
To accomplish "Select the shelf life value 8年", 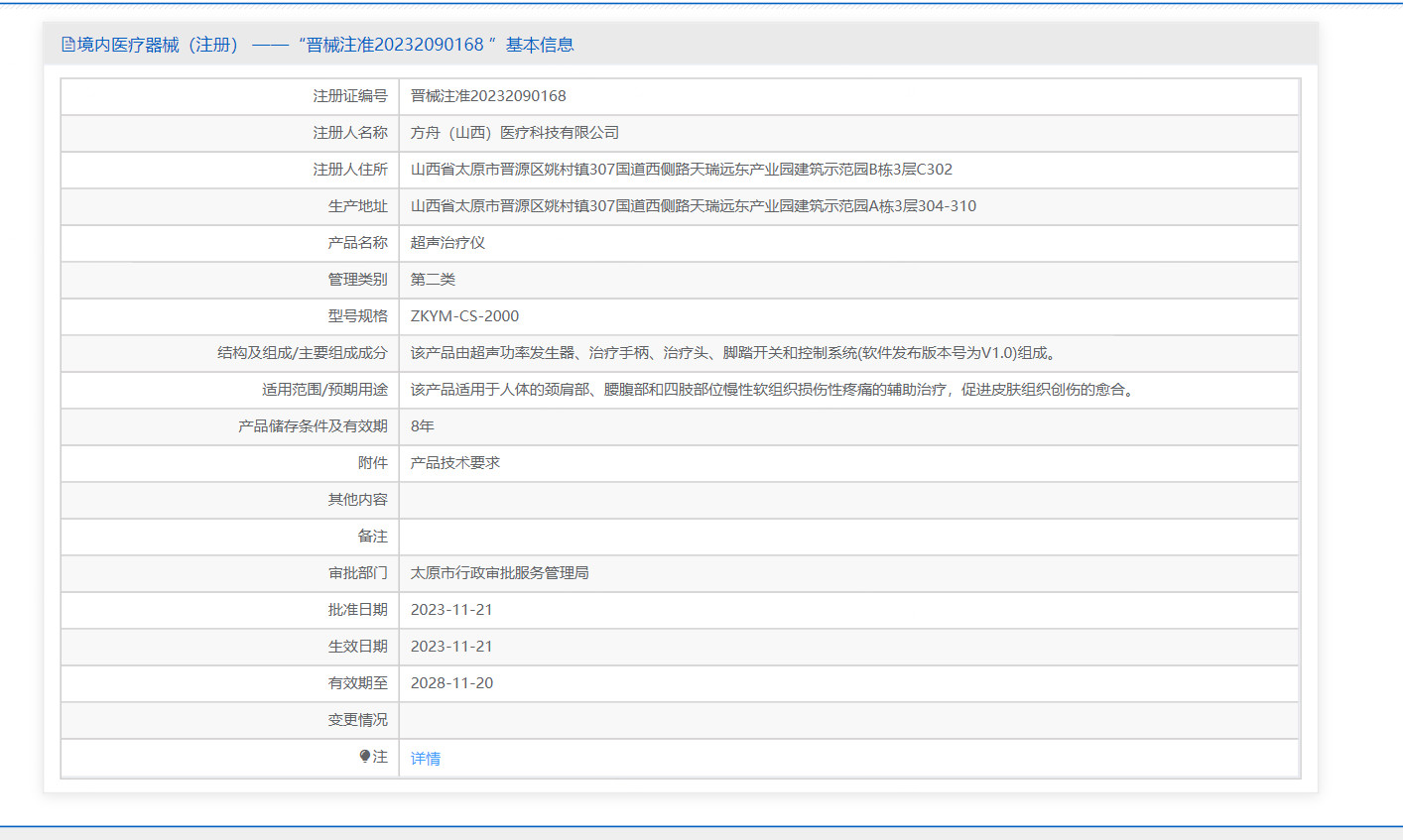I will click(x=423, y=426).
